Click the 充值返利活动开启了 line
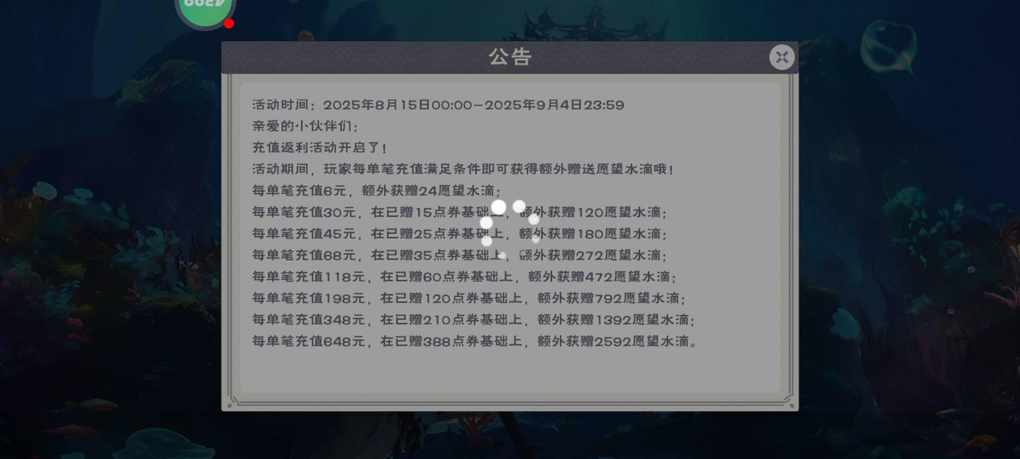The image size is (1020, 459). pyautogui.click(x=320, y=148)
